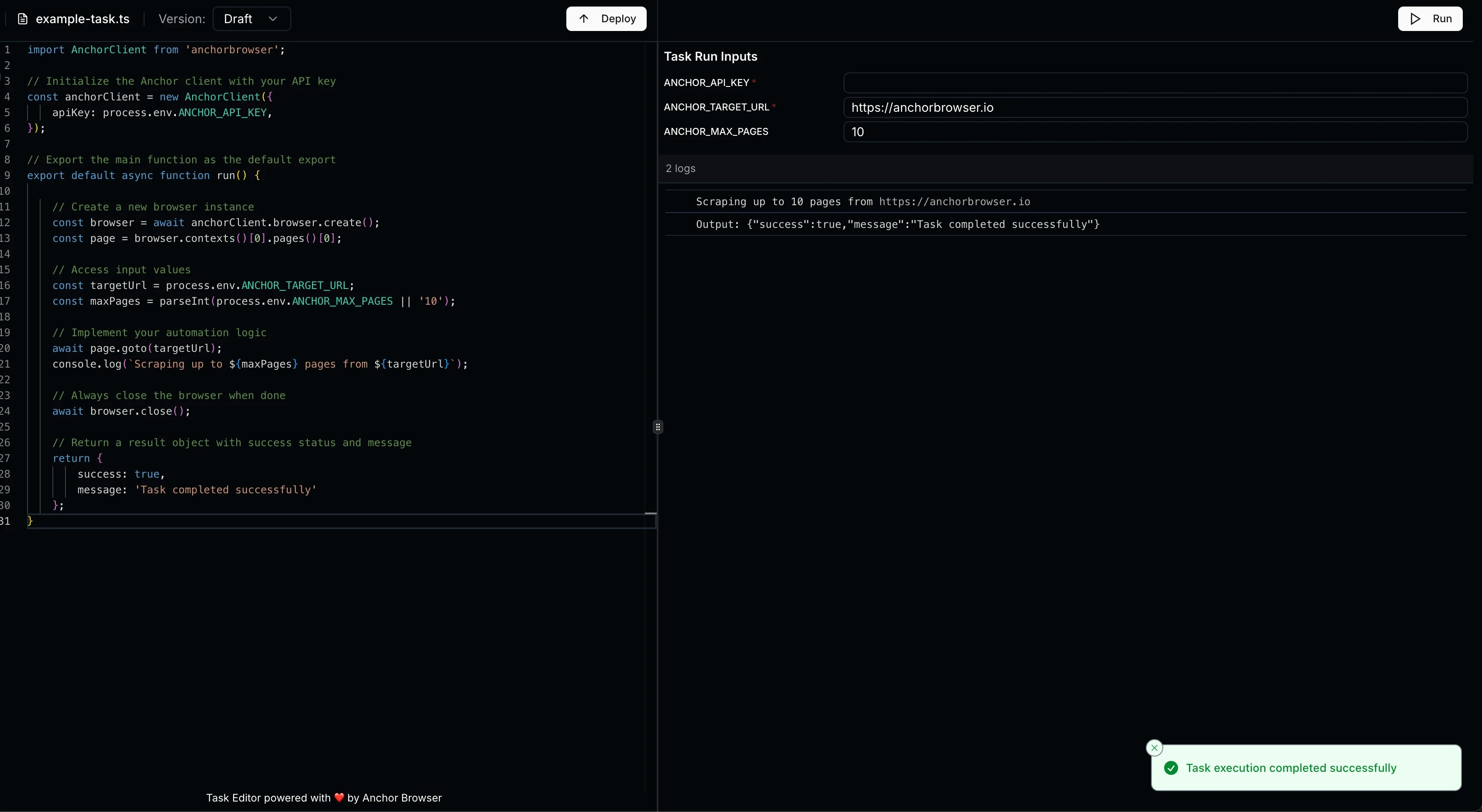Click the heart icon in the footer text
This screenshot has width=1482, height=812.
pyautogui.click(x=338, y=798)
